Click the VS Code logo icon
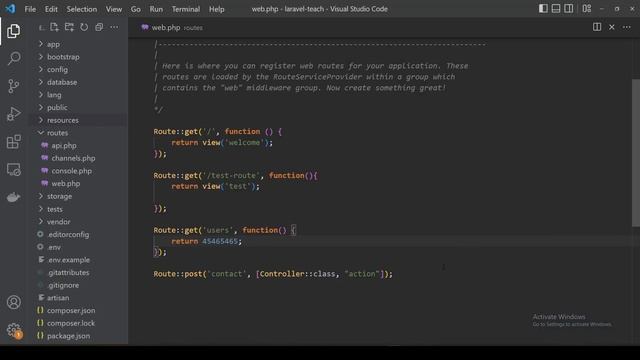Image resolution: width=640 pixels, height=360 pixels. [x=10, y=9]
